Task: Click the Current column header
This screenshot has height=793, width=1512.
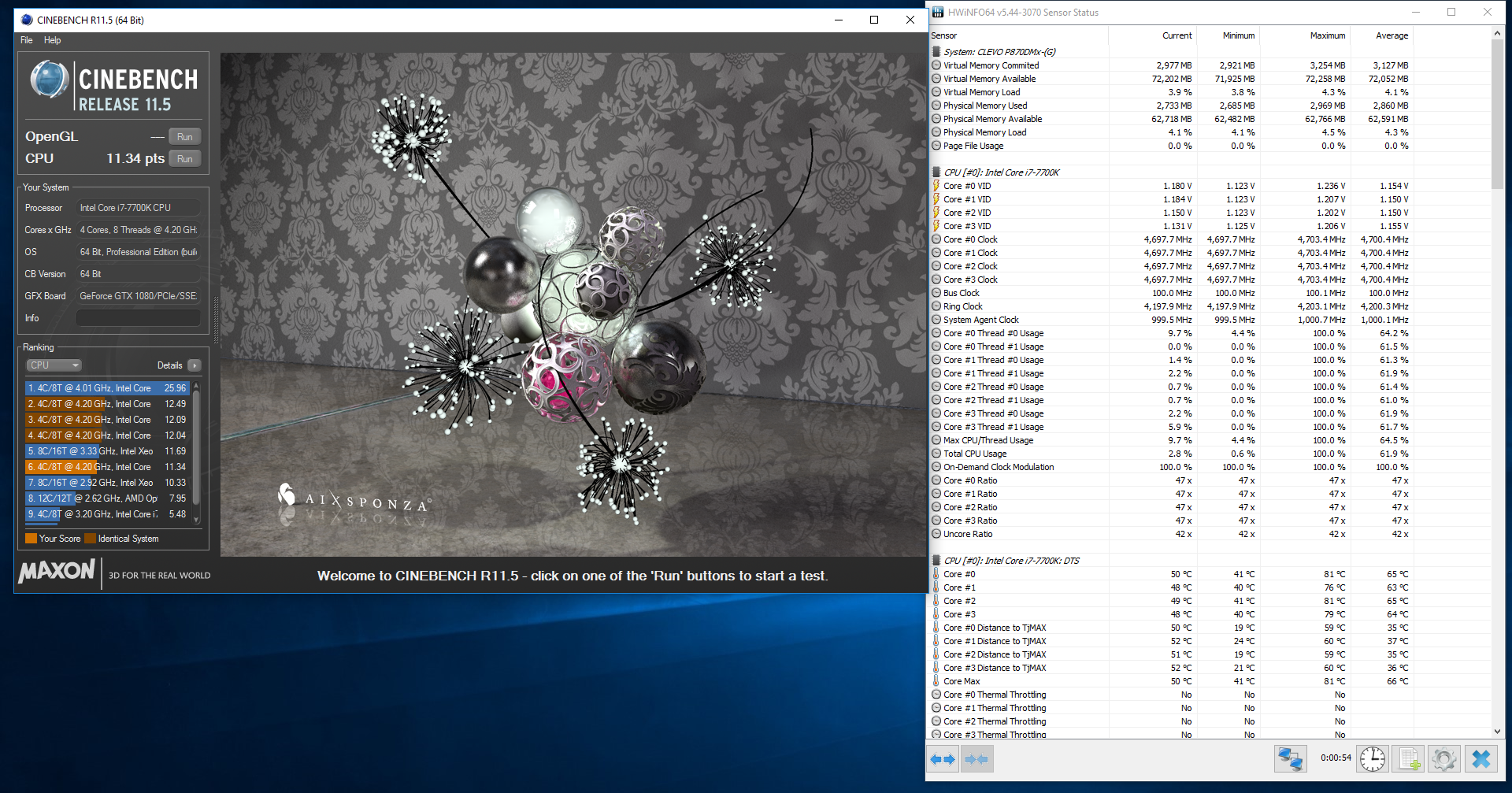Action: (x=1152, y=35)
